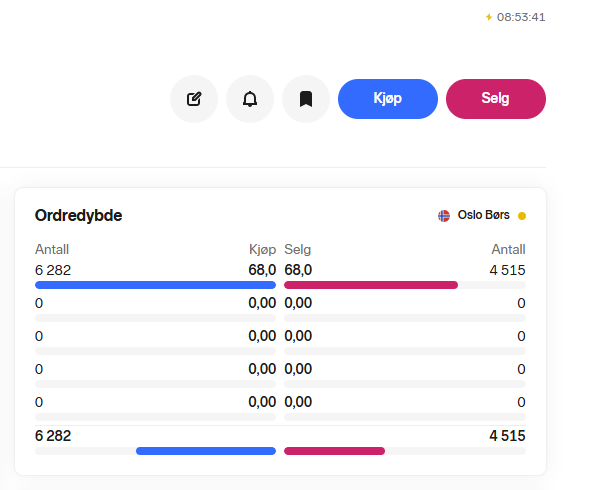
Task: Click the pink sell depth bar in top row
Action: (370, 285)
